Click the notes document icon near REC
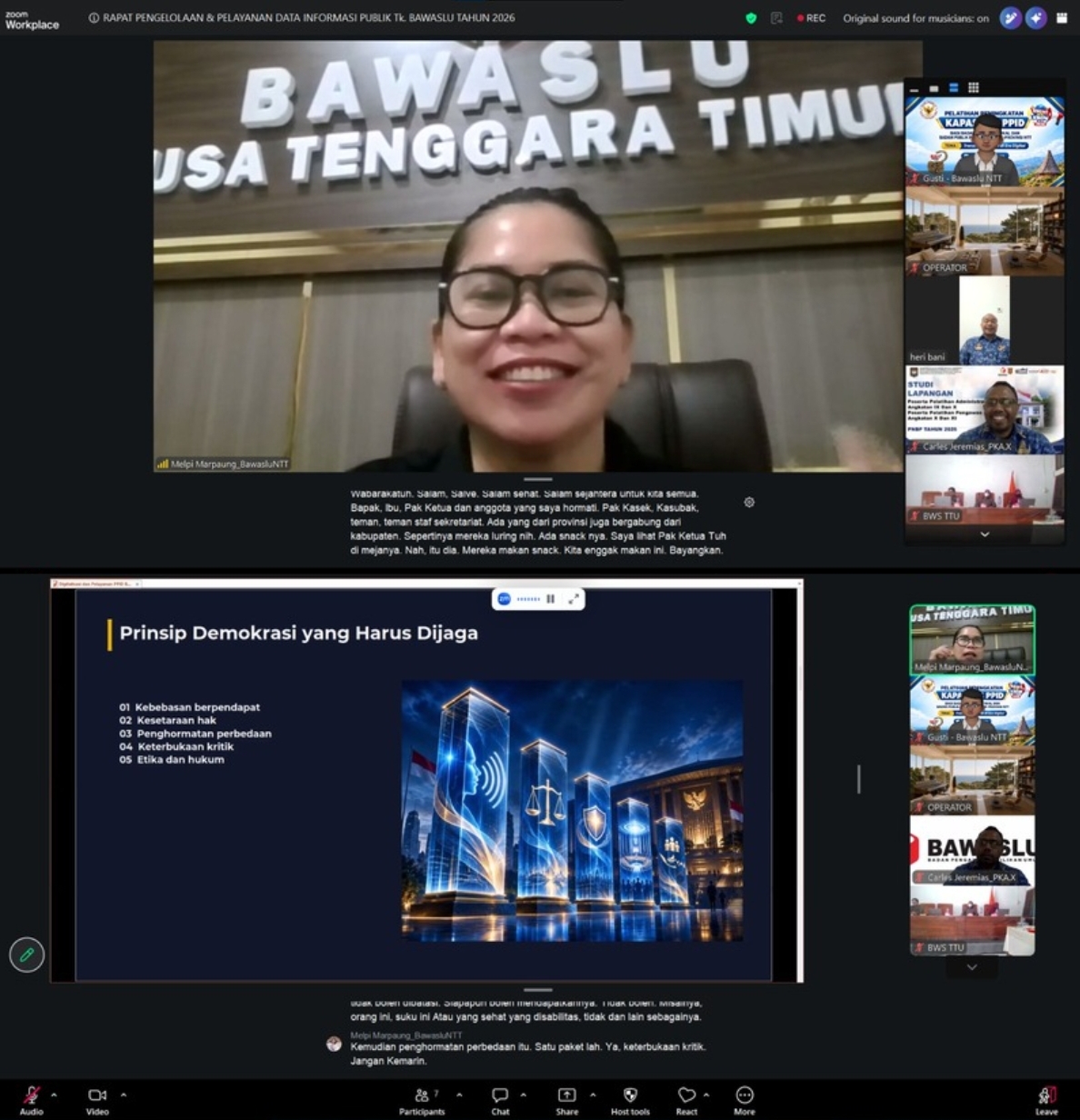The width and height of the screenshot is (1080, 1120). (x=776, y=18)
